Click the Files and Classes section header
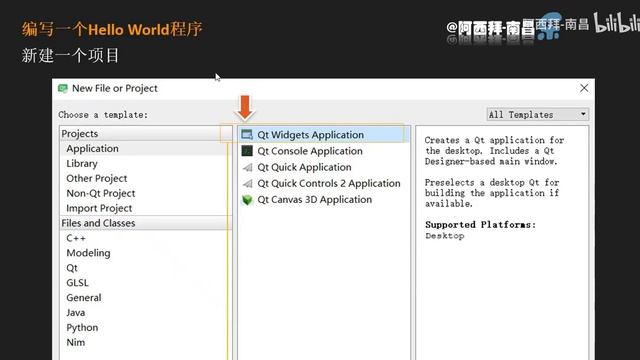 click(x=145, y=223)
